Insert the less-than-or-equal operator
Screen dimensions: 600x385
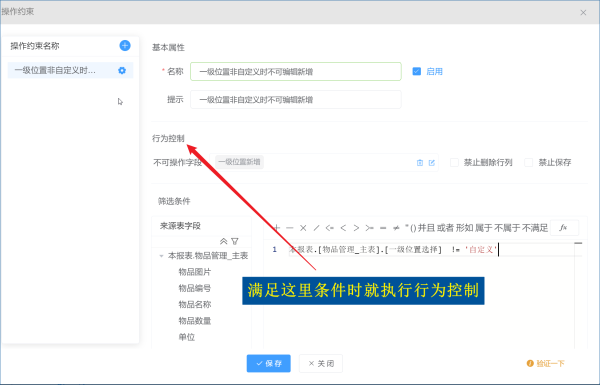[x=329, y=228]
